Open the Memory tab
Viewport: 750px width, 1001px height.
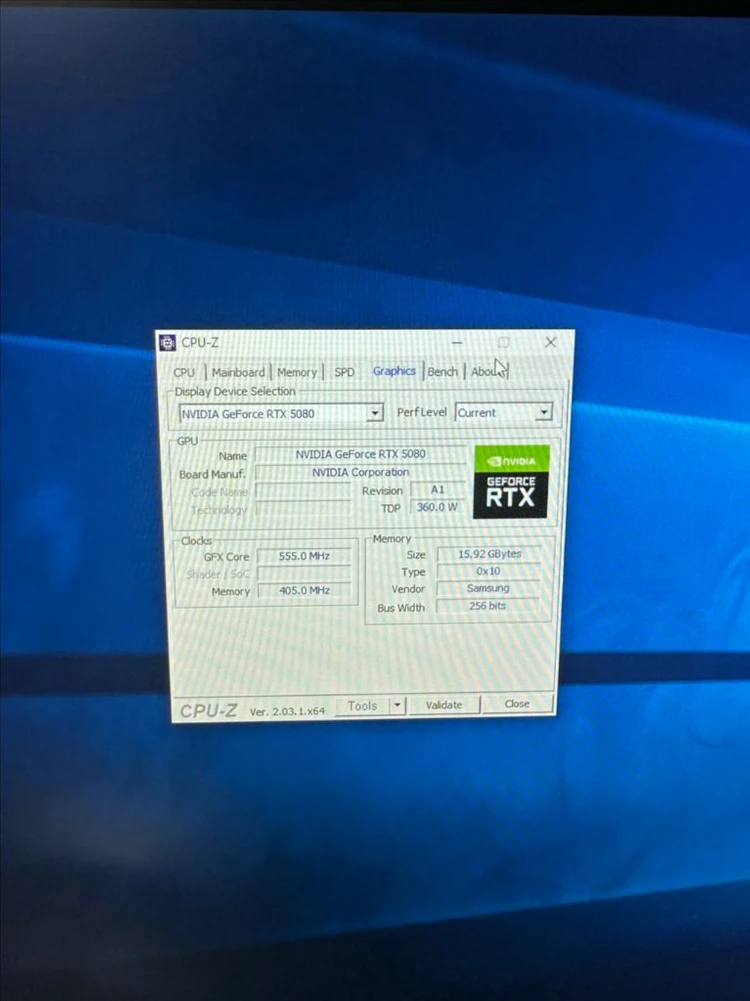click(x=297, y=372)
